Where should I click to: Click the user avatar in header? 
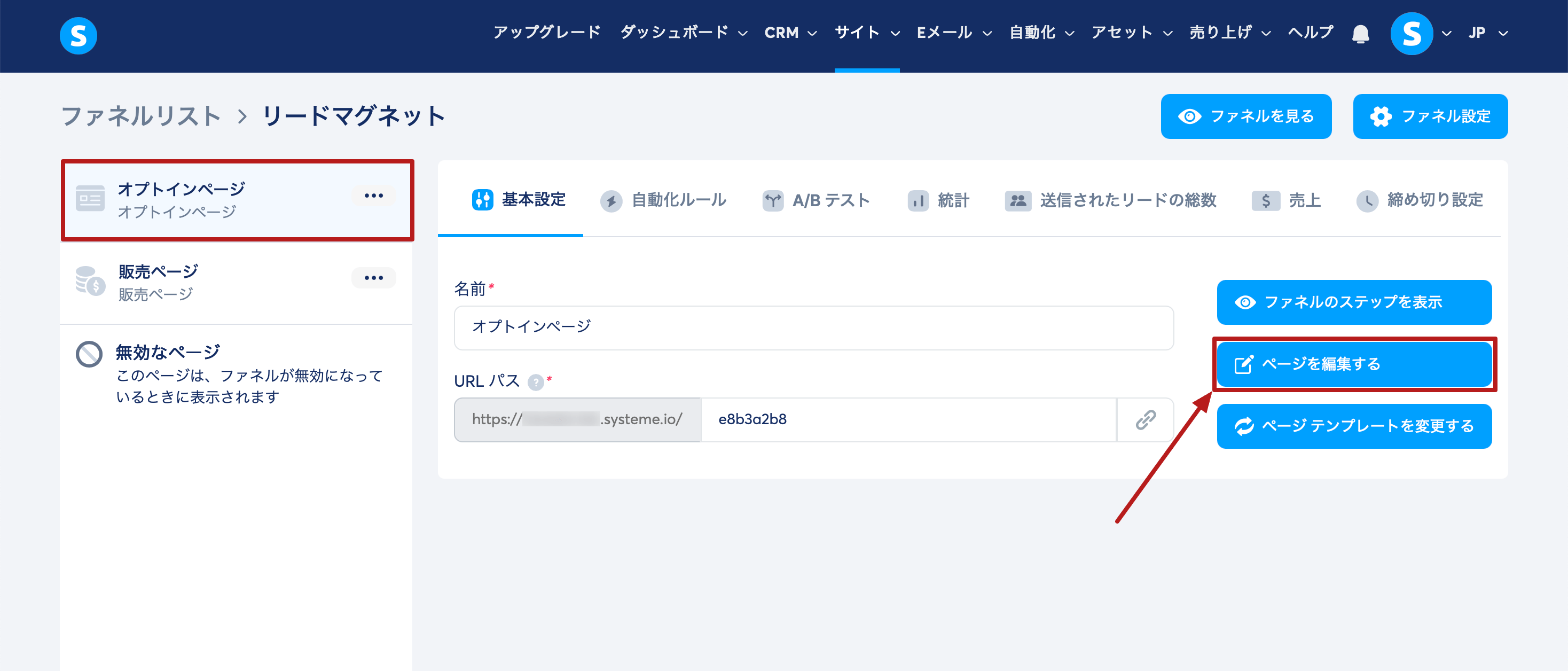[1411, 34]
